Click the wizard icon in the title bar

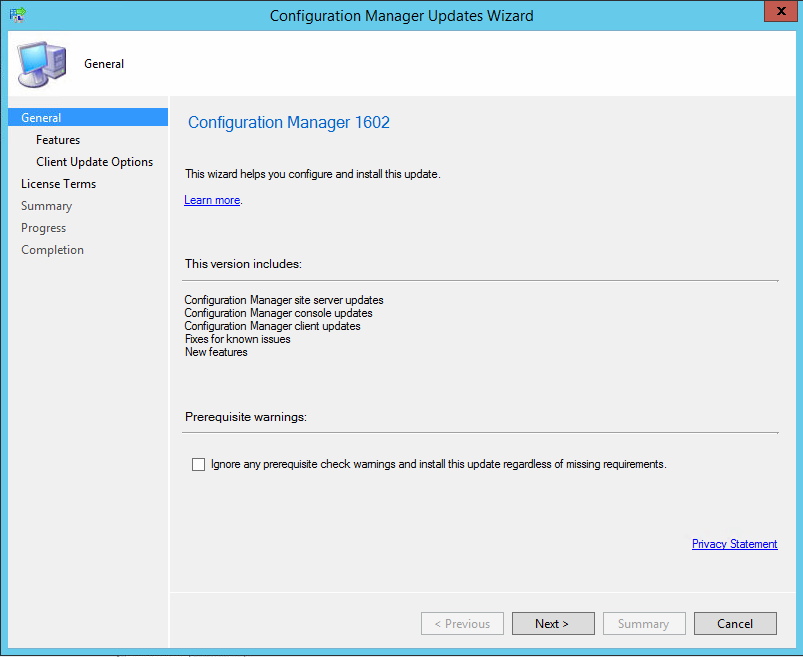[17, 15]
